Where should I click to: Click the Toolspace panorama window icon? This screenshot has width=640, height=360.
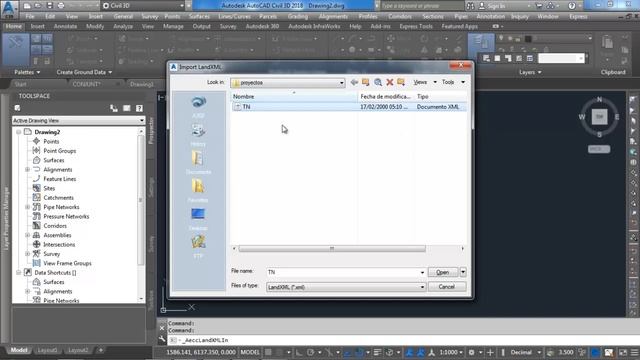[127, 108]
